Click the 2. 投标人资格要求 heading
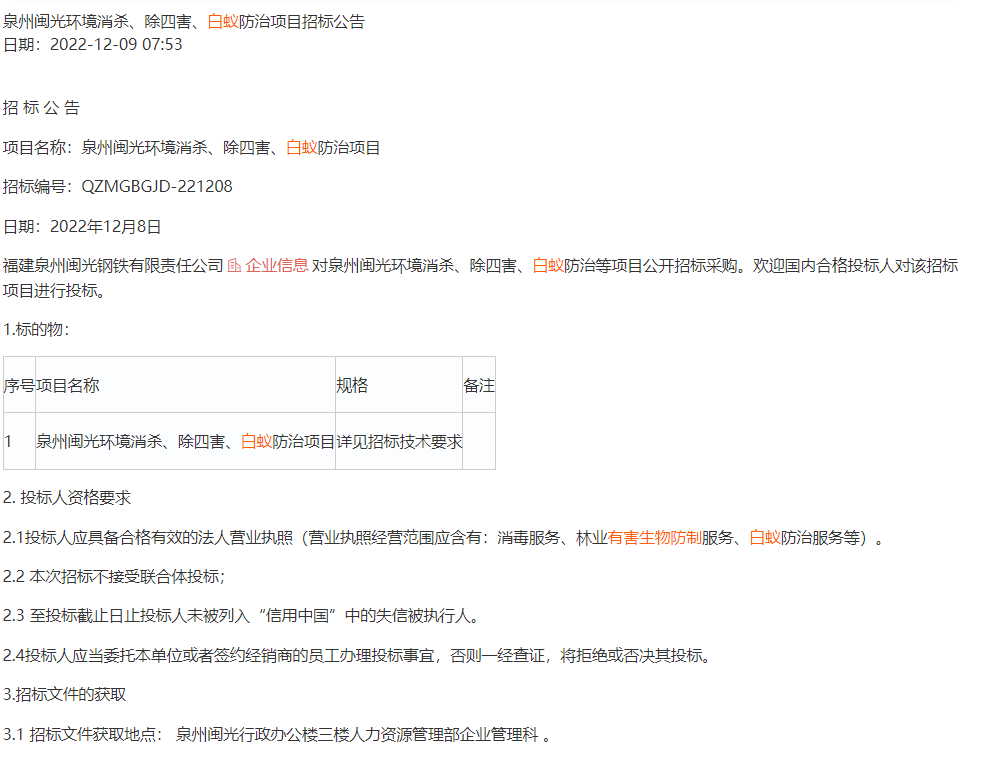 coord(67,498)
